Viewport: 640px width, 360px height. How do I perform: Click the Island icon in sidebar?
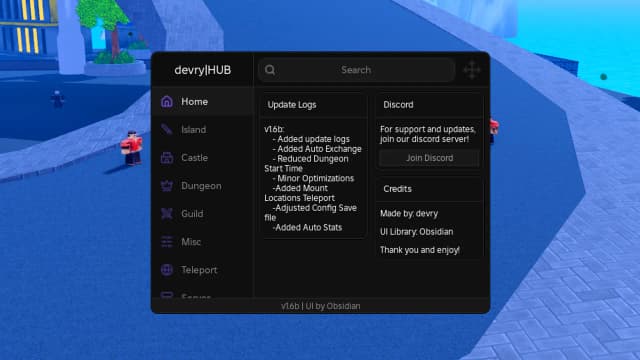167,129
